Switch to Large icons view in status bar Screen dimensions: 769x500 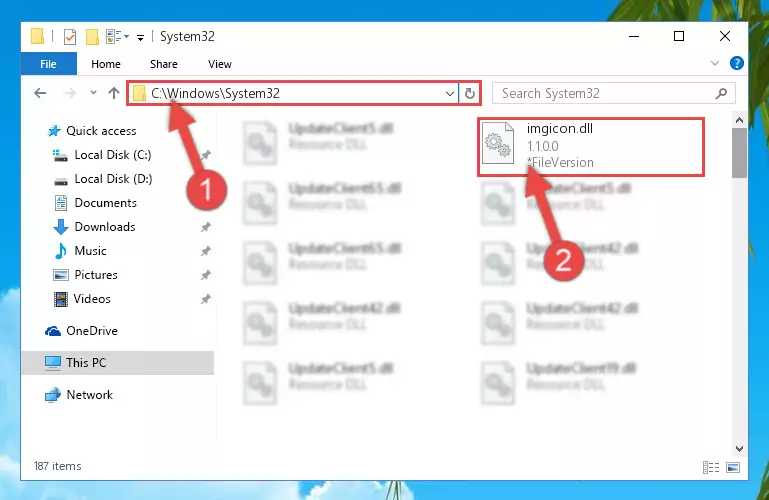point(733,468)
